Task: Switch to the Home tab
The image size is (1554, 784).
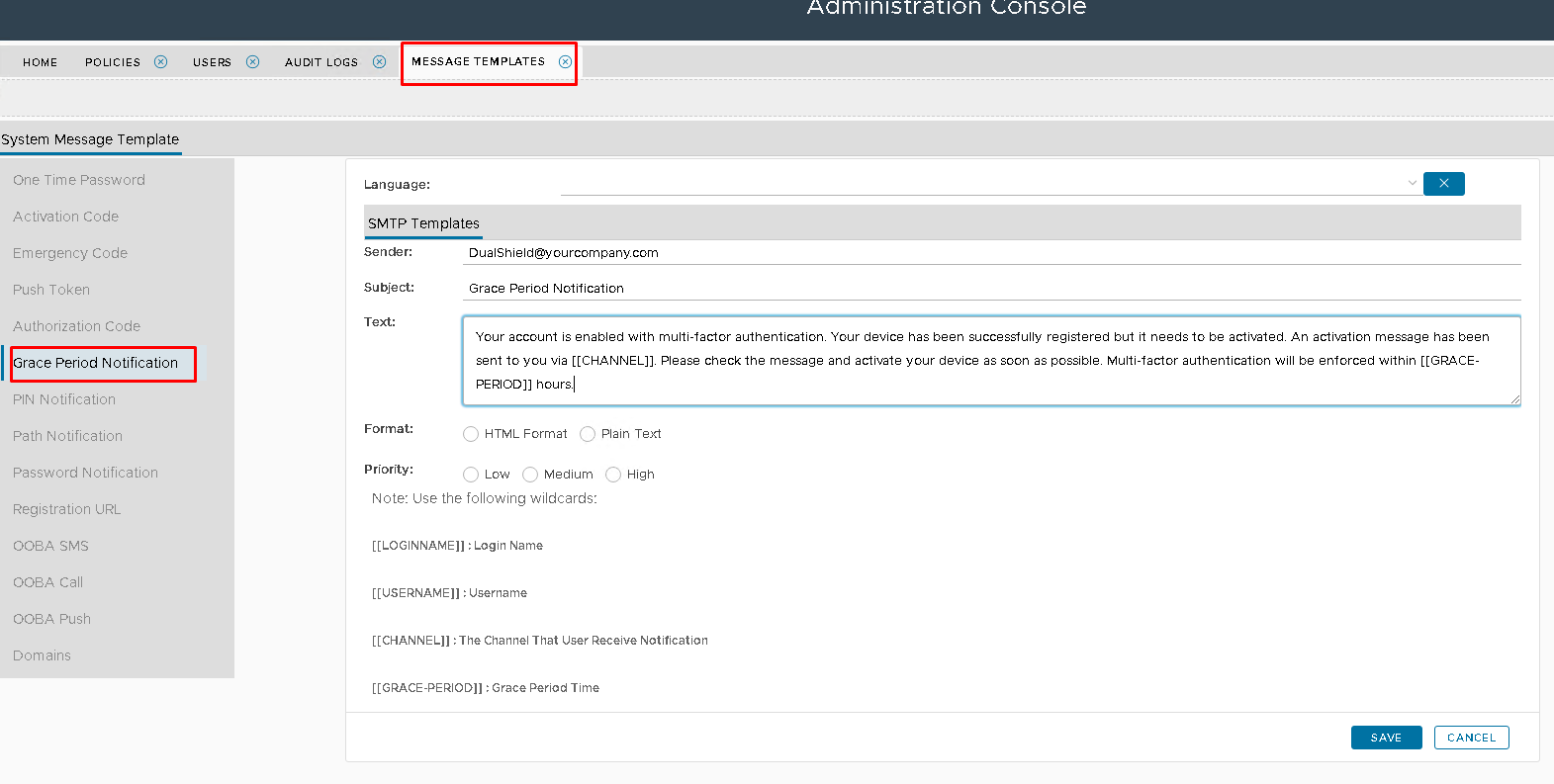Action: (x=41, y=62)
